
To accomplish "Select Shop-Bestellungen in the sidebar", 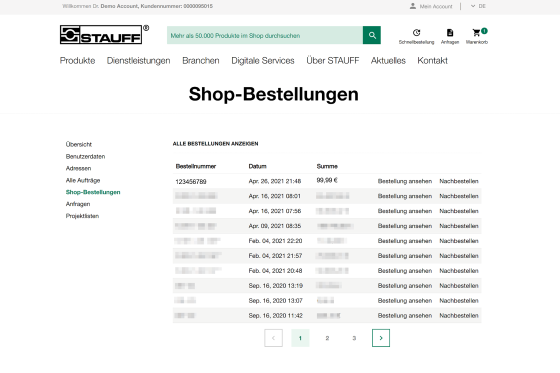I will pos(93,192).
